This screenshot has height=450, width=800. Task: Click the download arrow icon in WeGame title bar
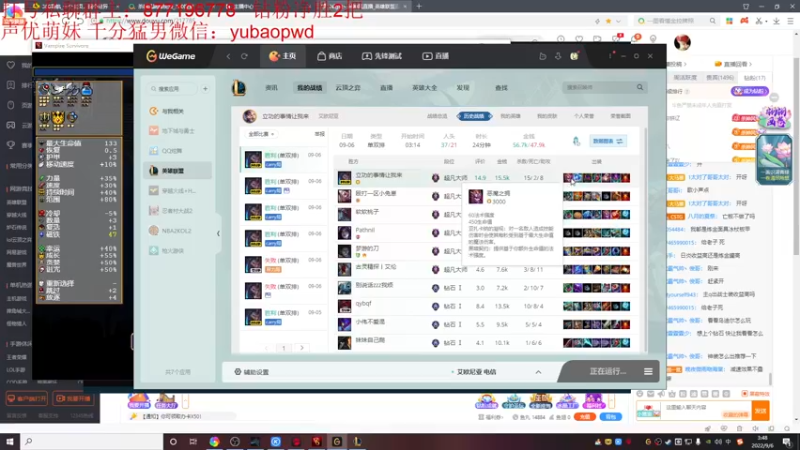tap(558, 56)
